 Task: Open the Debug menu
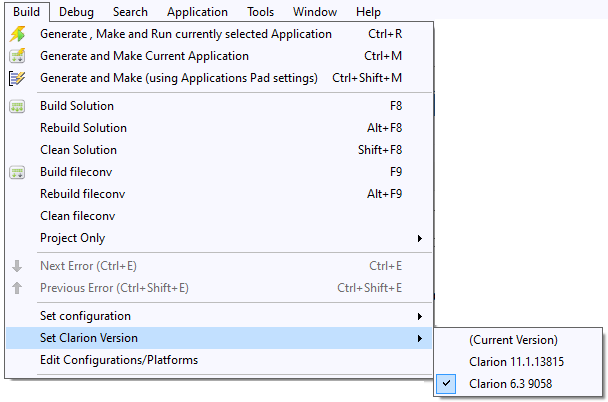click(76, 12)
